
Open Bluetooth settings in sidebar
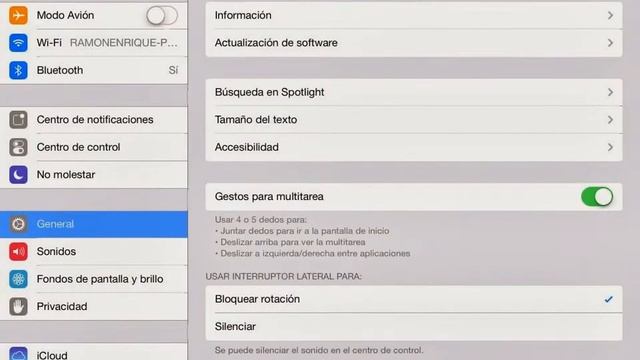(x=94, y=70)
